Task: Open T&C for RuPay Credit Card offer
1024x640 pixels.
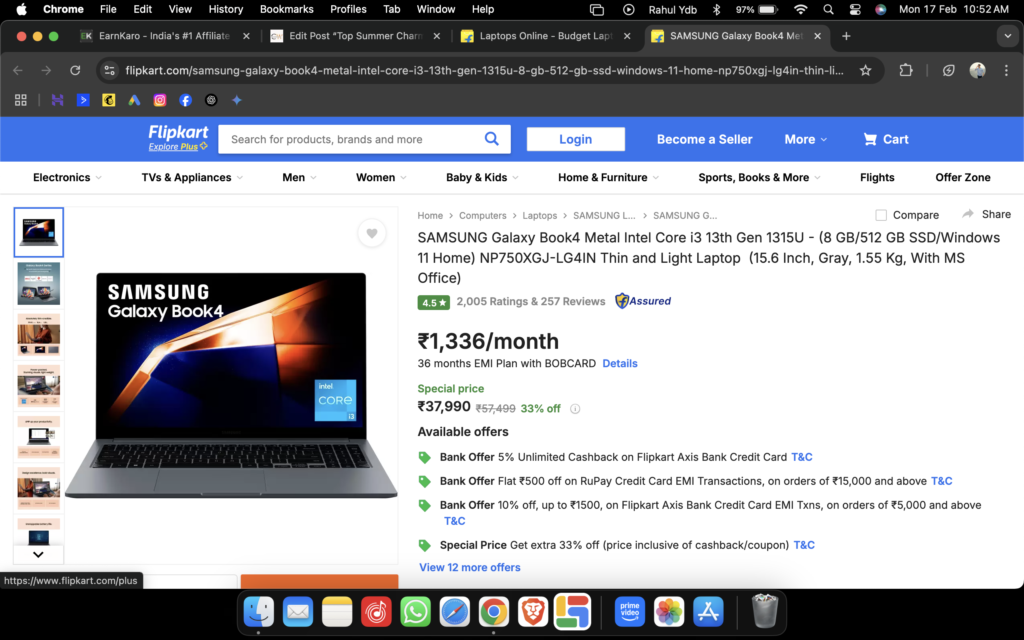Action: pyautogui.click(x=941, y=481)
